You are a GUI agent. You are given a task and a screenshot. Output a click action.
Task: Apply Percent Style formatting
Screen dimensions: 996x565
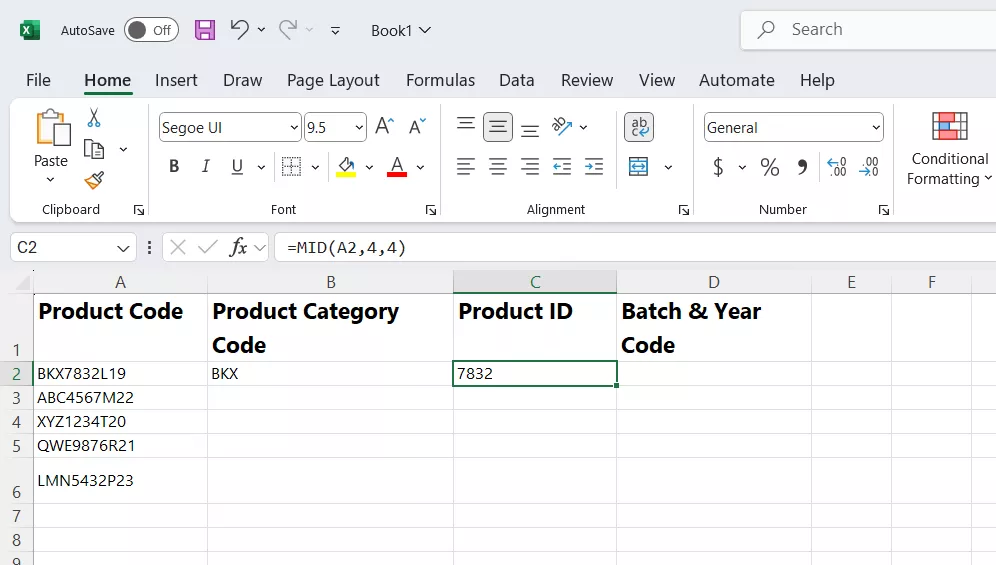[769, 167]
